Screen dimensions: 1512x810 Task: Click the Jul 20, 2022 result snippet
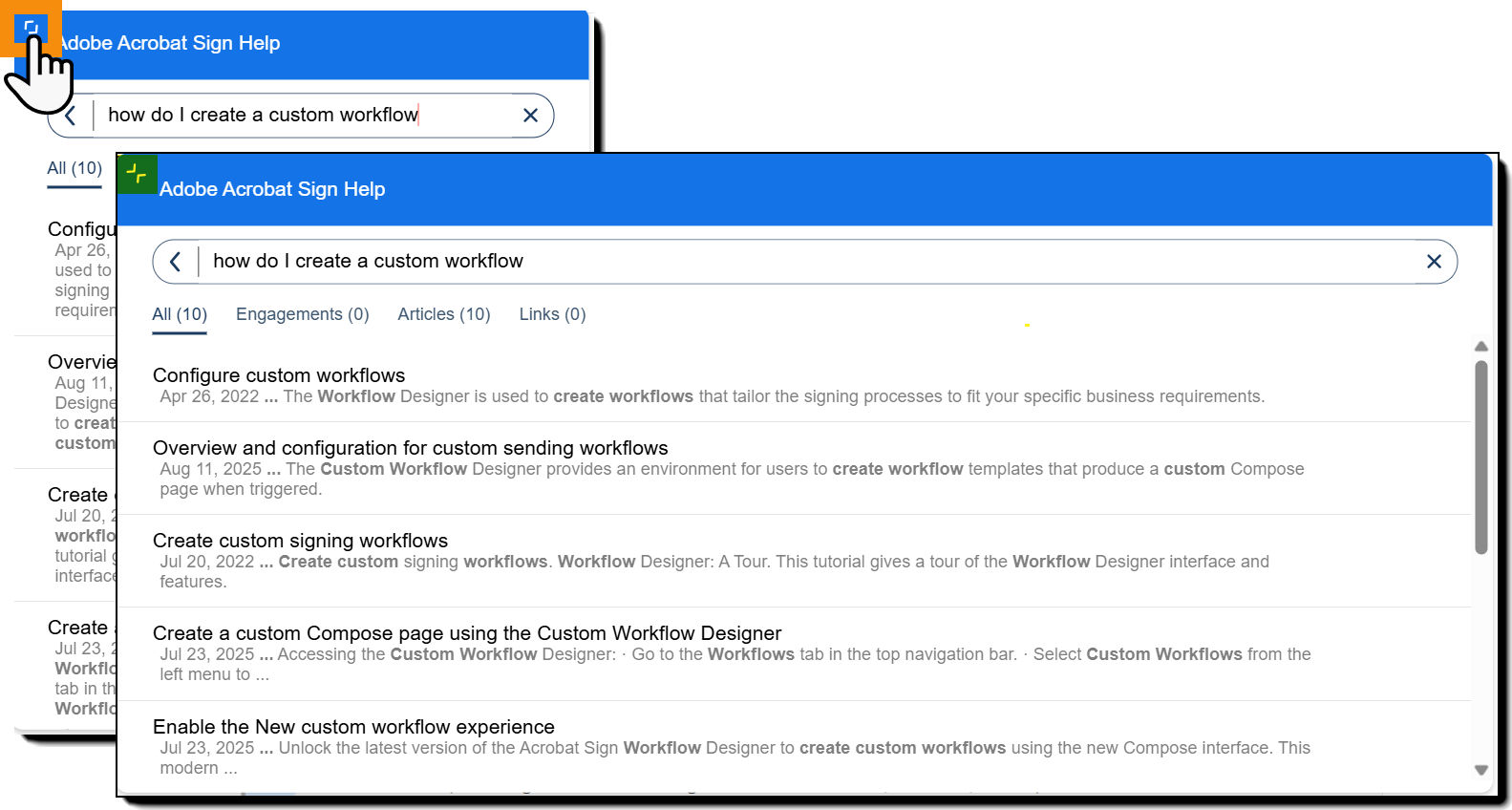[x=714, y=571]
